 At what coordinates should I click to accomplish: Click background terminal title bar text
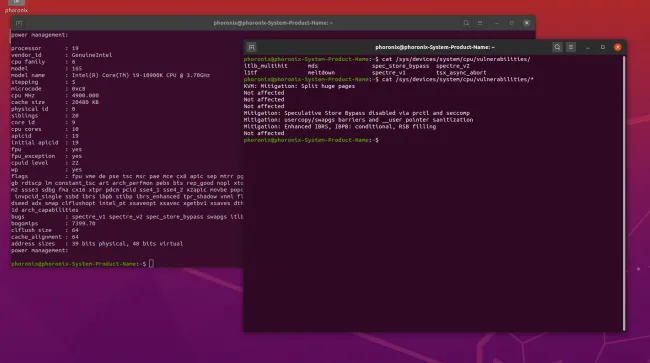point(273,23)
